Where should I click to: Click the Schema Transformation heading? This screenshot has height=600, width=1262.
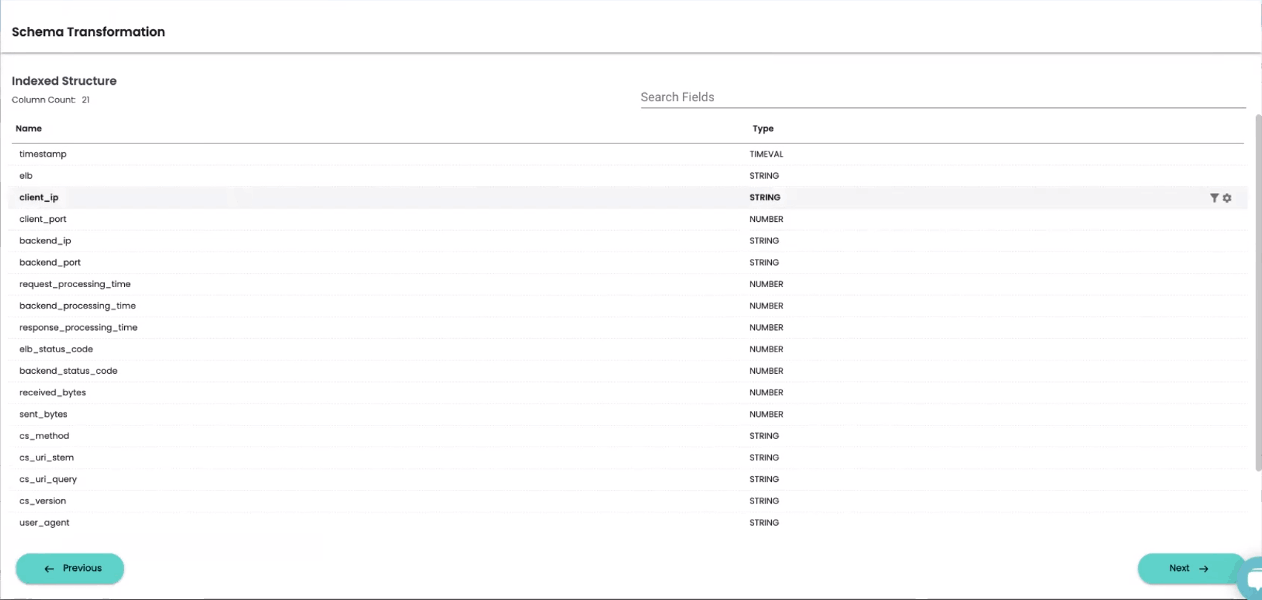coord(88,32)
